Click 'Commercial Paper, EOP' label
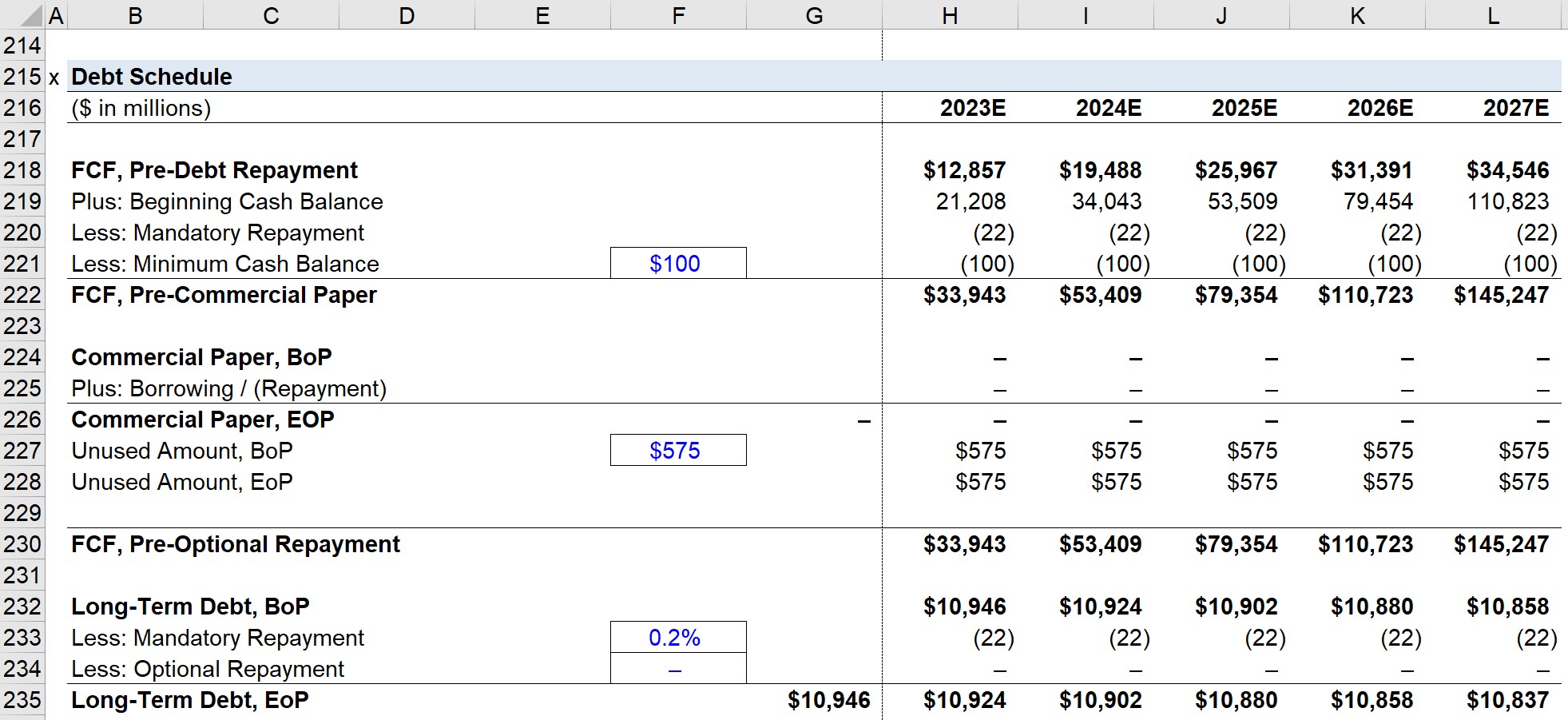This screenshot has height=720, width=1568. [202, 420]
